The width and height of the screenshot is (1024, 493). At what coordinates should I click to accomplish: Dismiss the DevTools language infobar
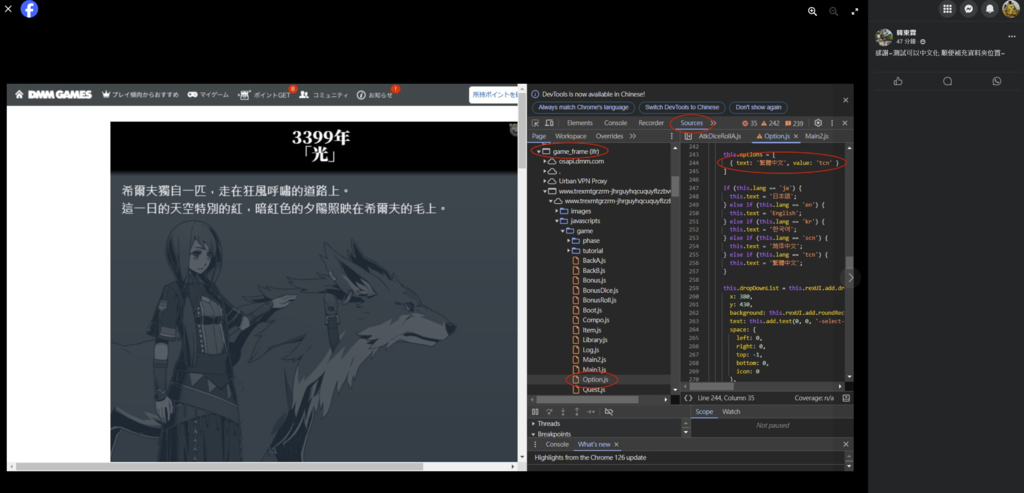pos(845,100)
